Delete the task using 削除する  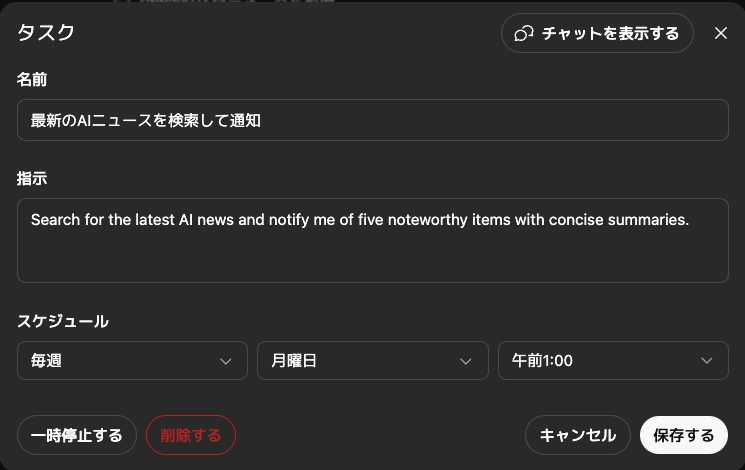(191, 435)
